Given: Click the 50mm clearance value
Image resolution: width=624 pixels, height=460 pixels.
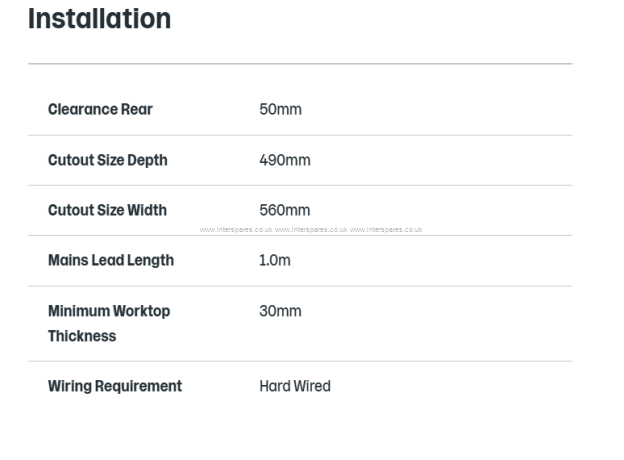Looking at the screenshot, I should (281, 109).
